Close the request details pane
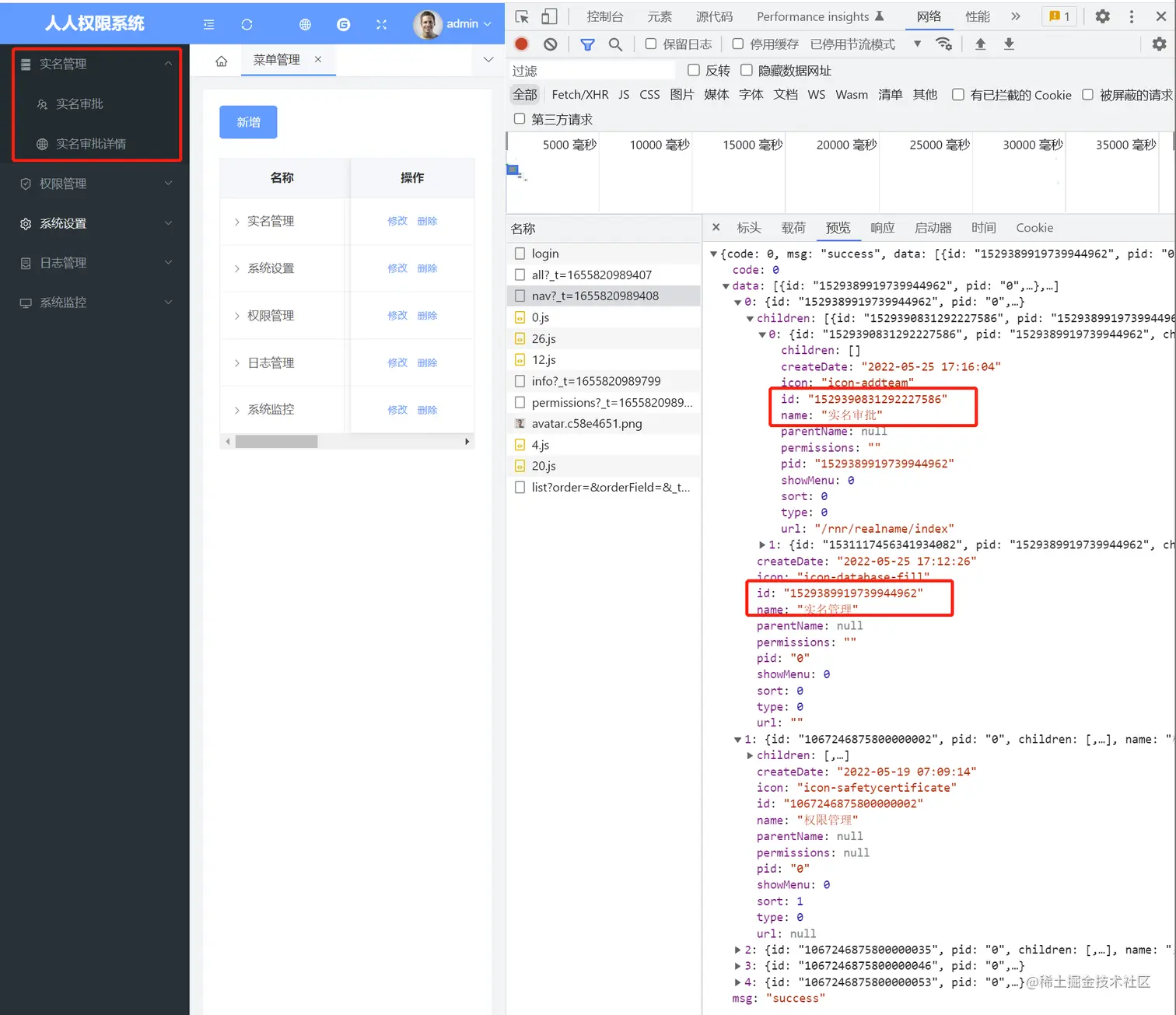 click(716, 227)
